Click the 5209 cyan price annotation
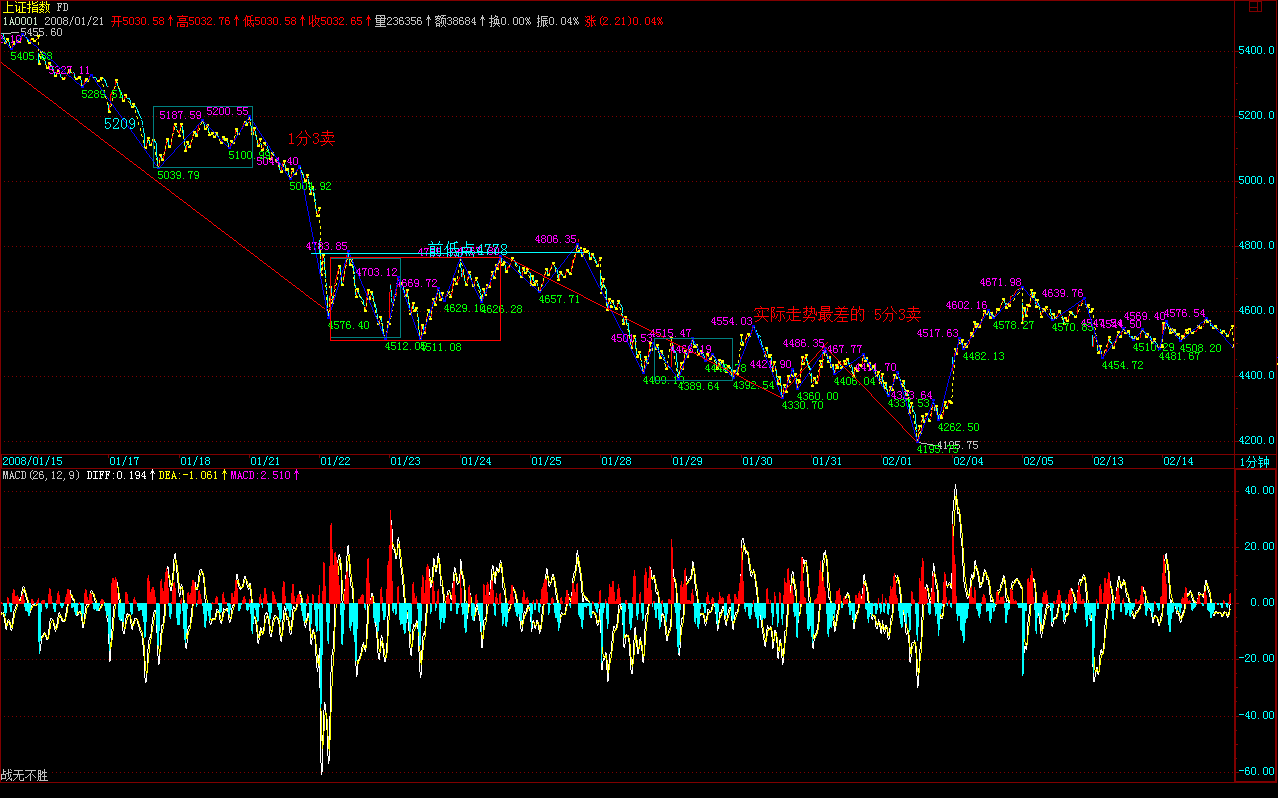The width and height of the screenshot is (1278, 798). coord(120,124)
